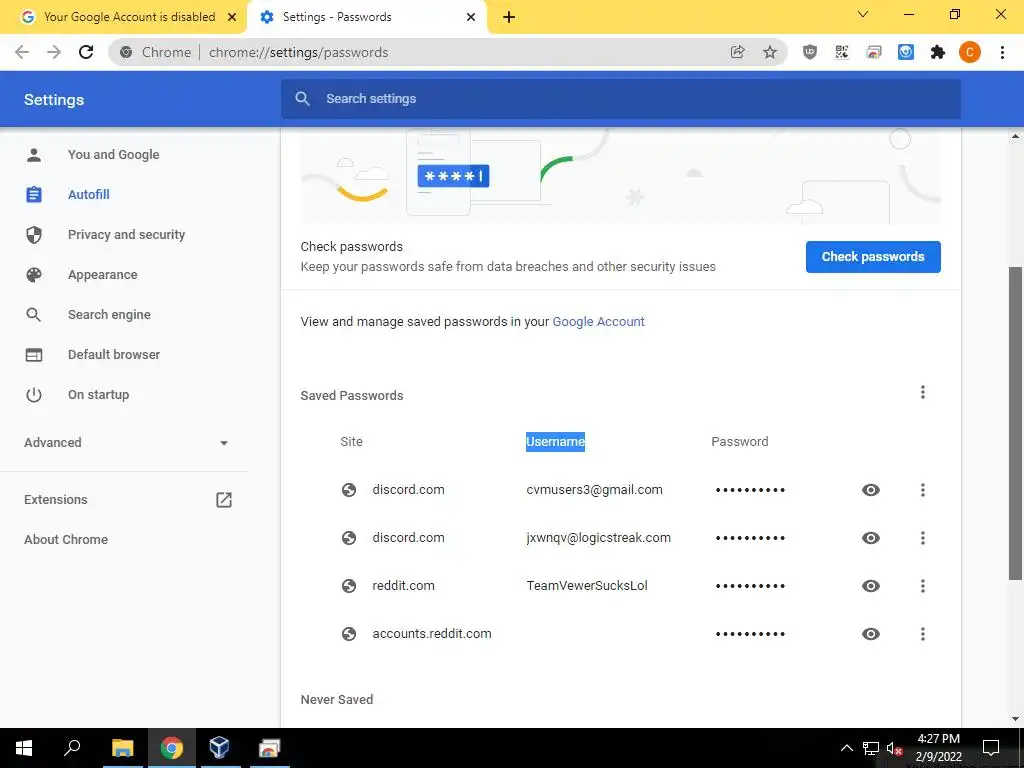The image size is (1024, 768).
Task: Open Windows Start menu
Action: [24, 748]
